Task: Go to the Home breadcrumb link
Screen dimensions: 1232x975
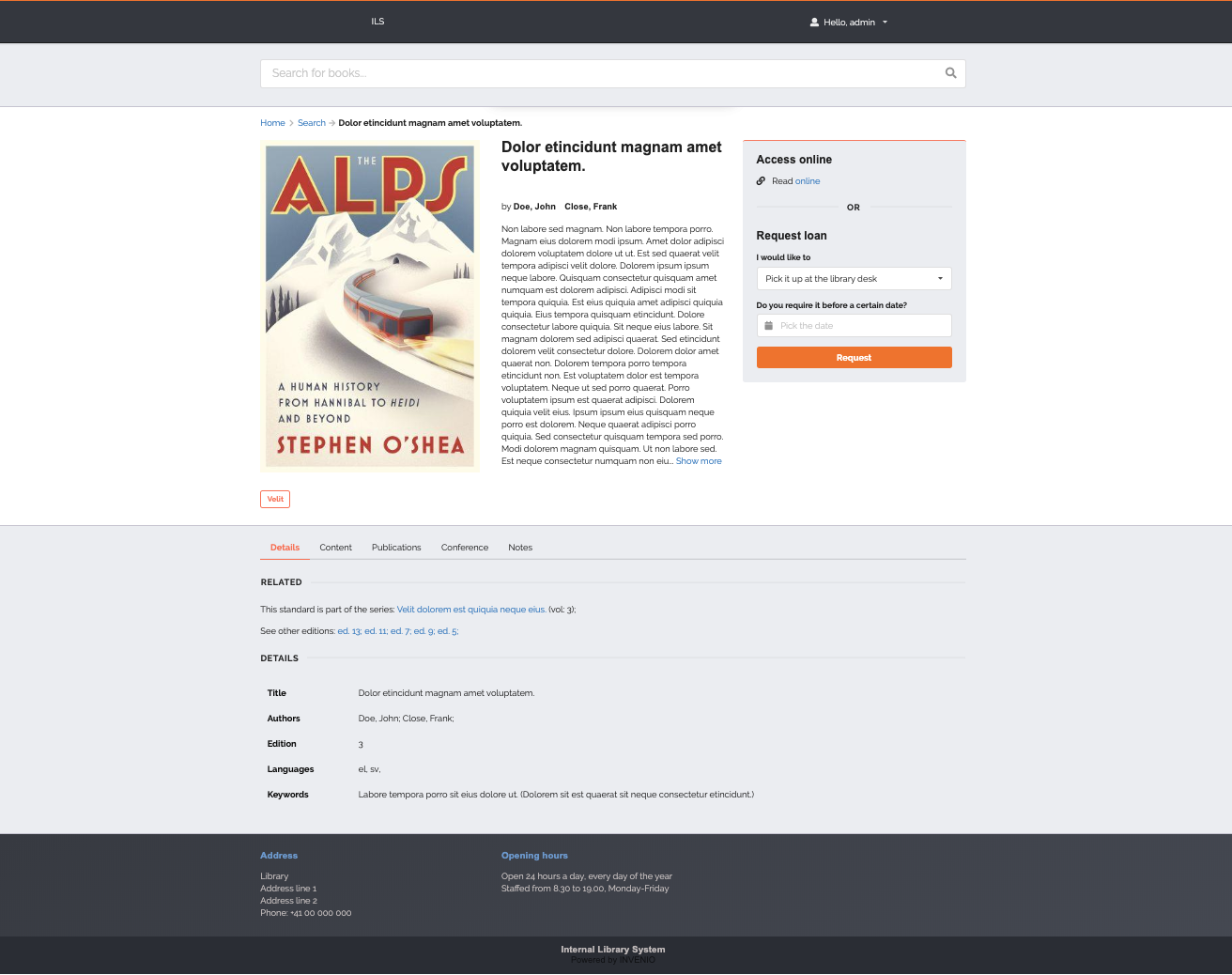Action: (272, 123)
